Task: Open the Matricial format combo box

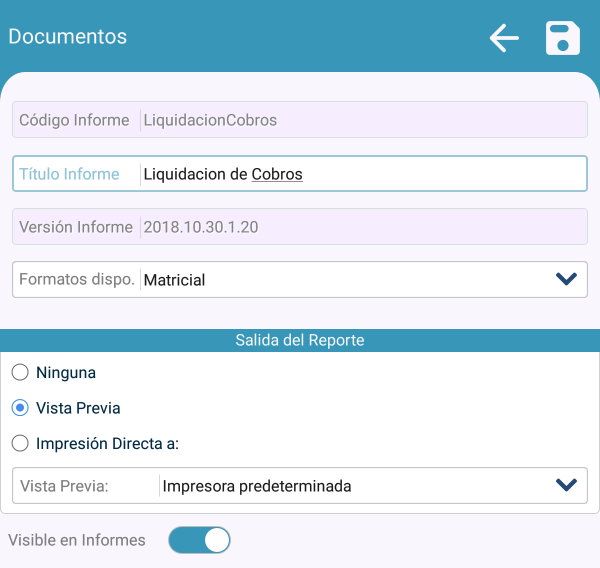Action: (340, 280)
